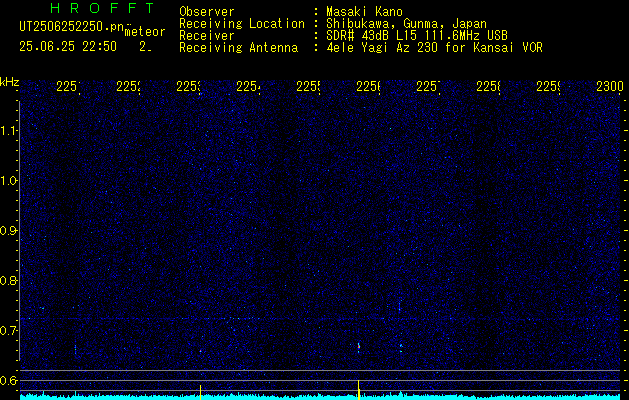The height and width of the screenshot is (400, 629).
Task: Click the 2254 time axis label
Action: click(248, 87)
